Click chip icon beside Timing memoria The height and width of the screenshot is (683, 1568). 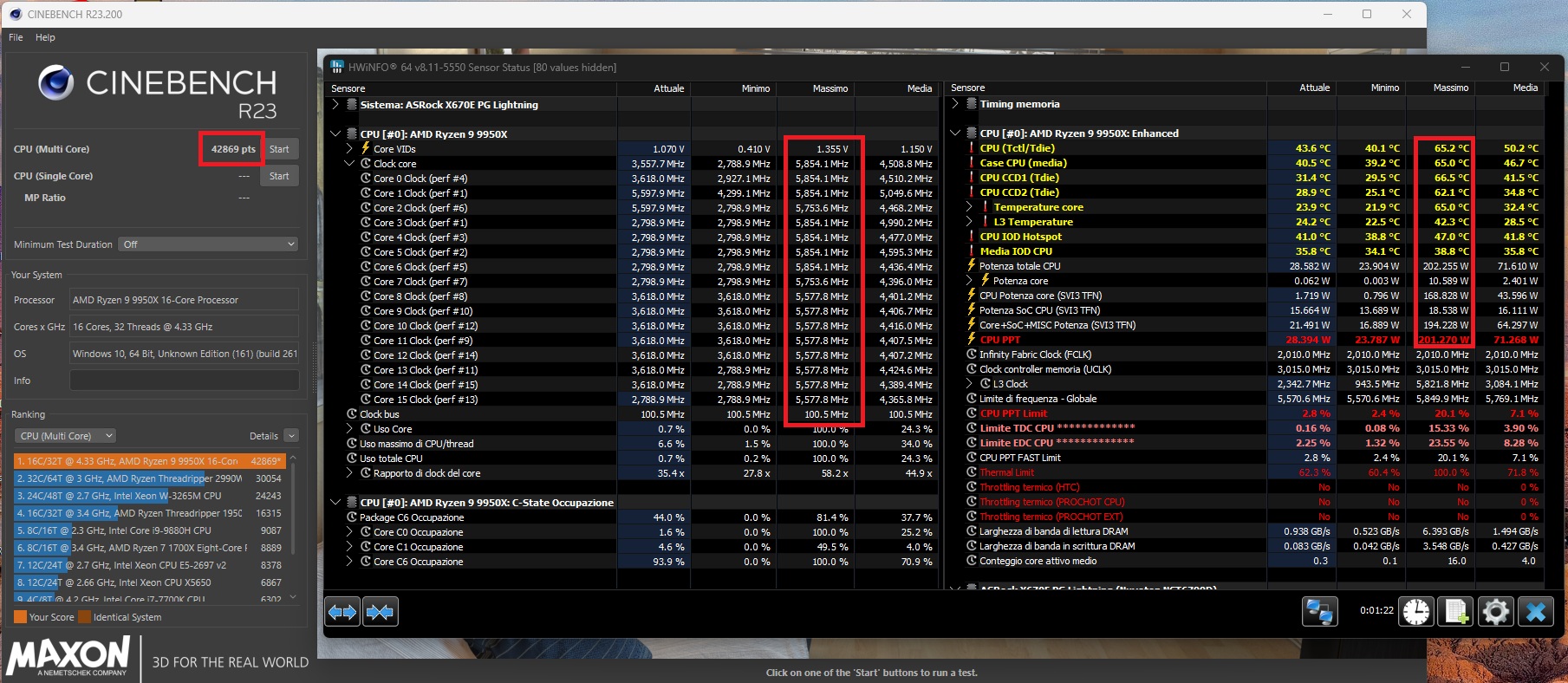tap(972, 103)
